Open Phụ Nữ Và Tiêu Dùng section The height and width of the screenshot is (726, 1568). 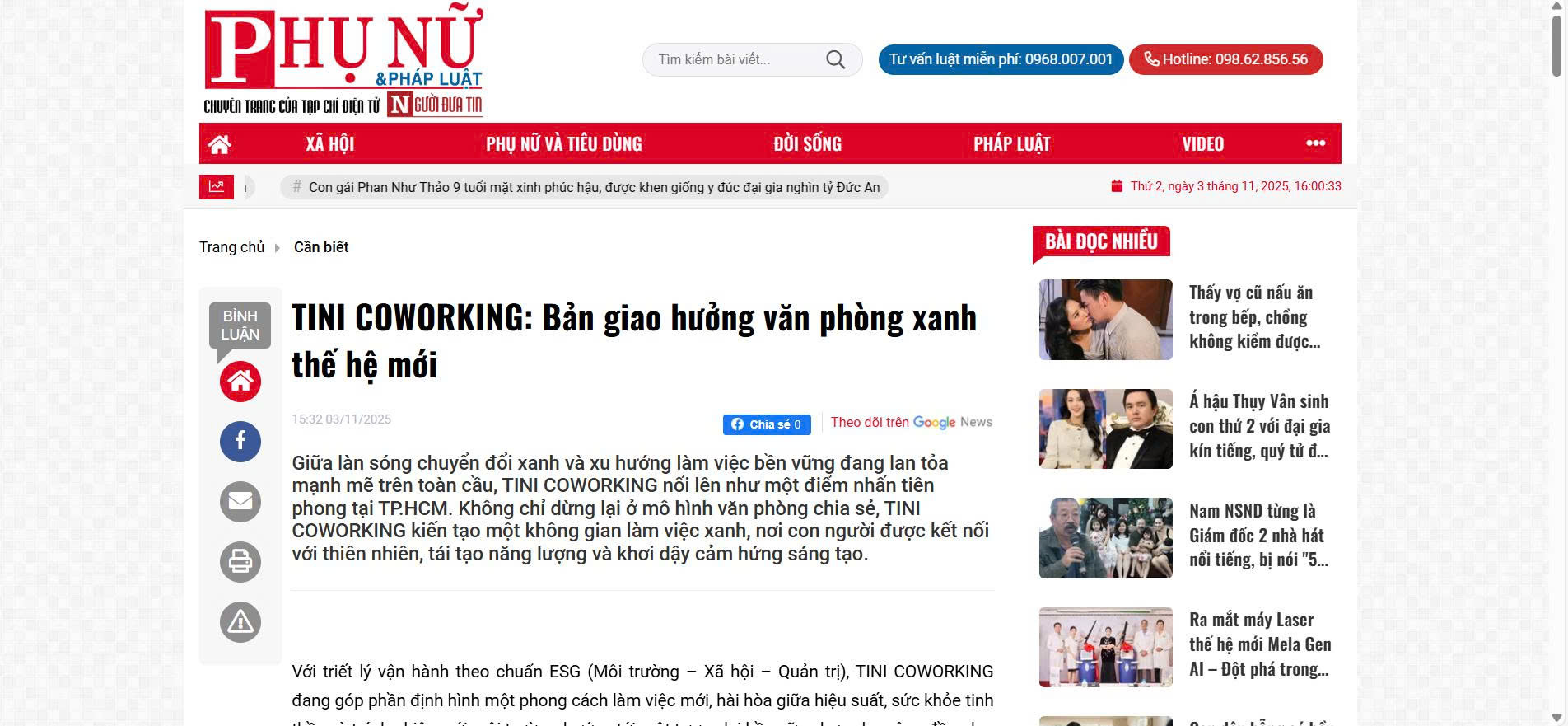click(563, 144)
